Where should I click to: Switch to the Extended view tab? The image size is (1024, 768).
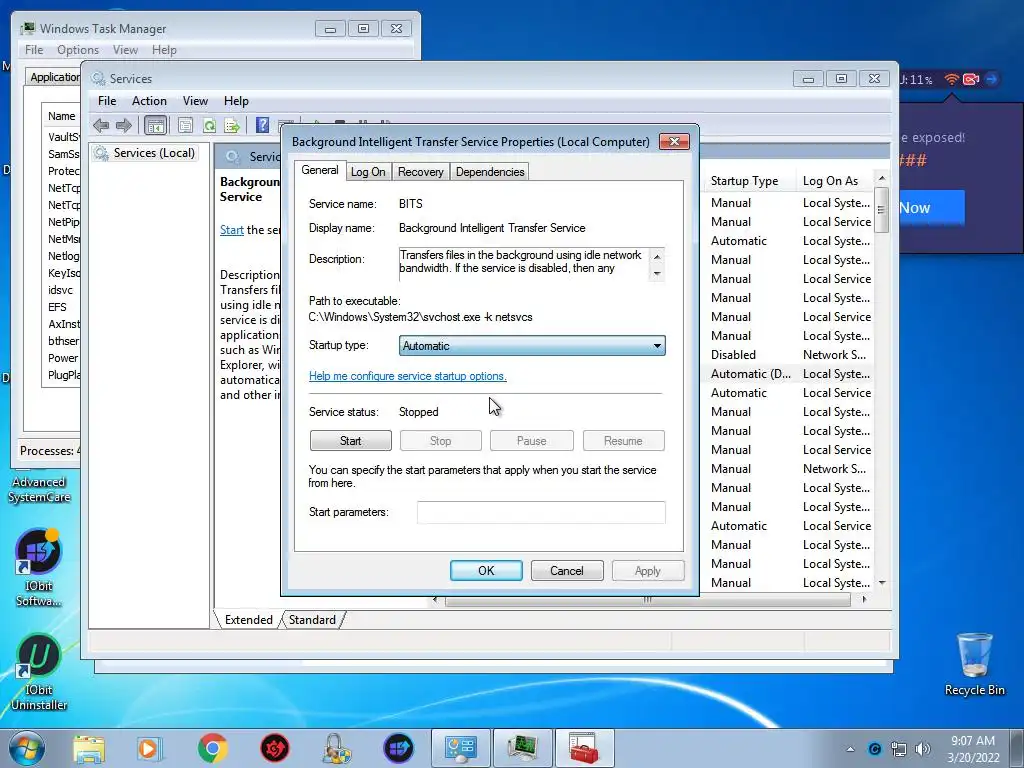[248, 620]
